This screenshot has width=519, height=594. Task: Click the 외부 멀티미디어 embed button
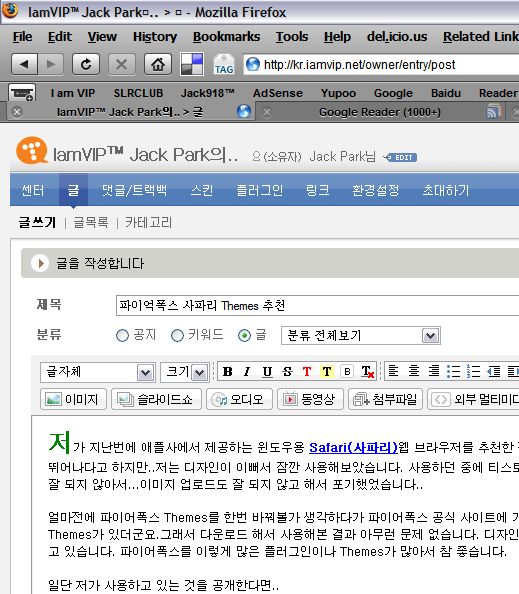click(x=473, y=399)
